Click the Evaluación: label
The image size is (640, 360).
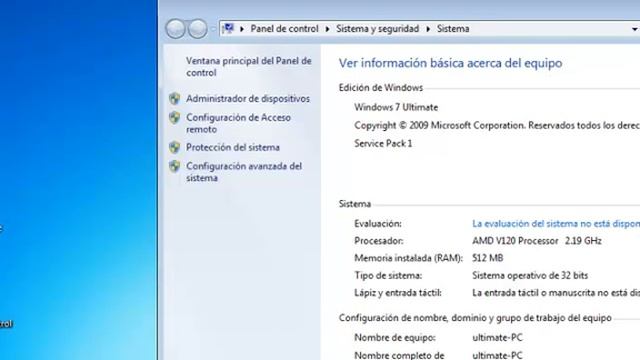(x=378, y=224)
